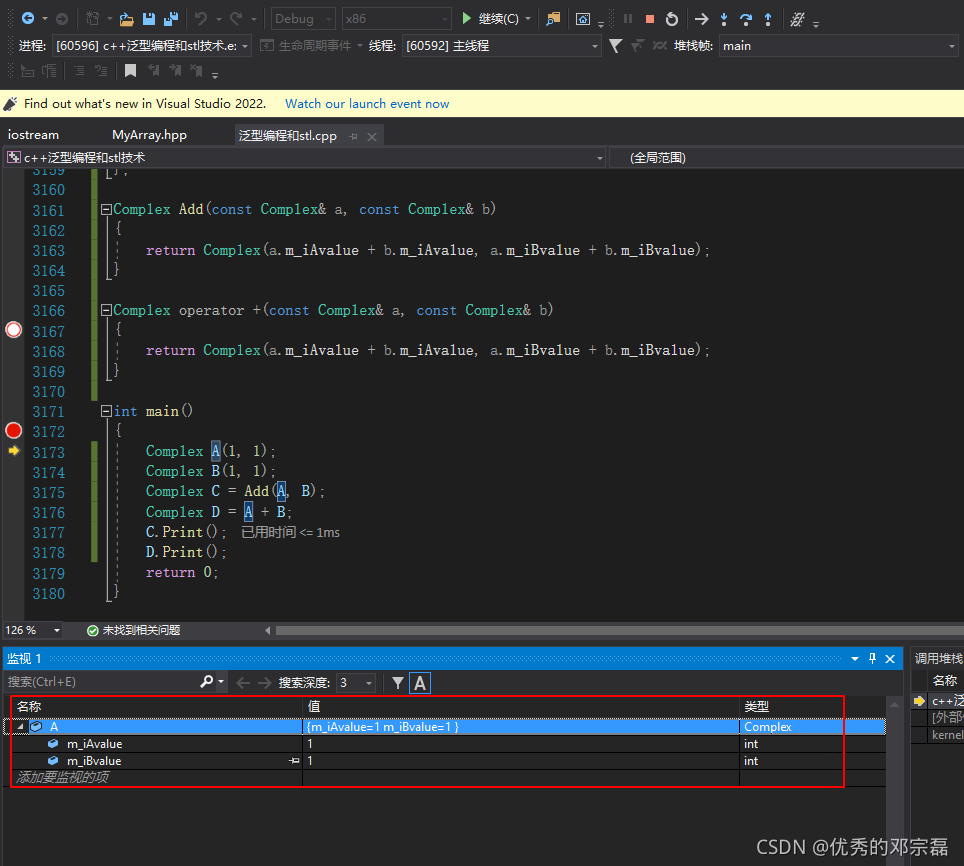Toggle the breakpoint on line 3172
This screenshot has width=964, height=866.
coord(14,430)
